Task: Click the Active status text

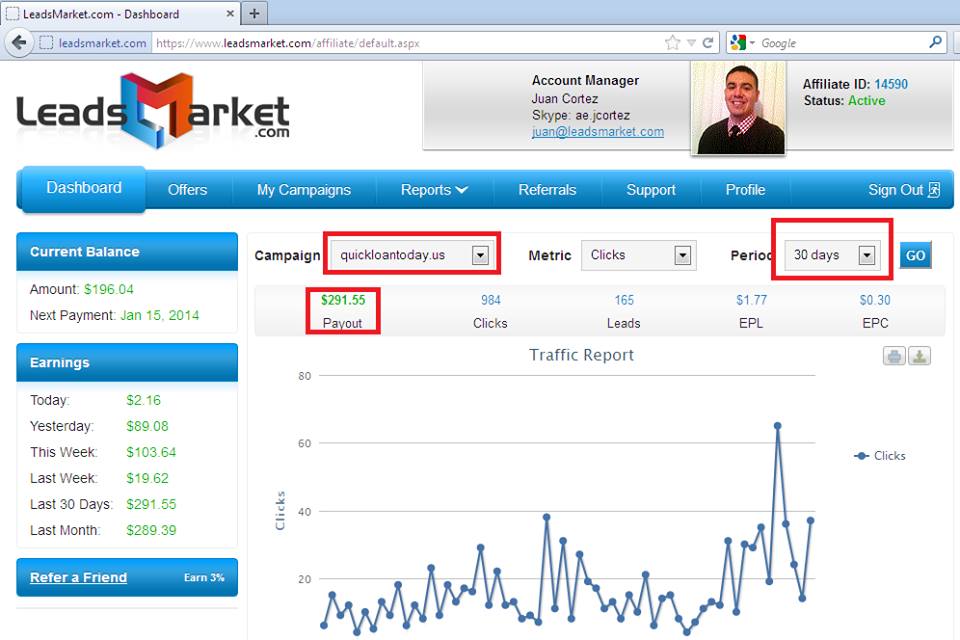Action: (x=866, y=101)
